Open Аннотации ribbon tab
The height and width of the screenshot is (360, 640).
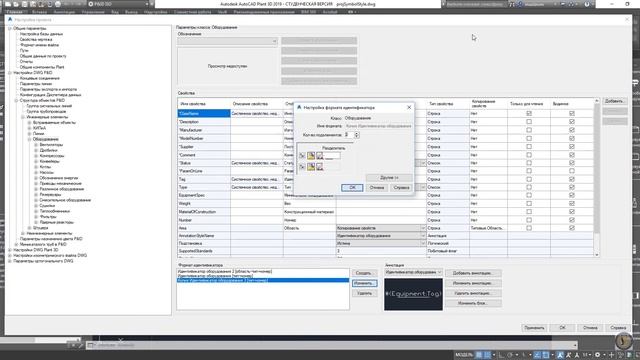64,12
